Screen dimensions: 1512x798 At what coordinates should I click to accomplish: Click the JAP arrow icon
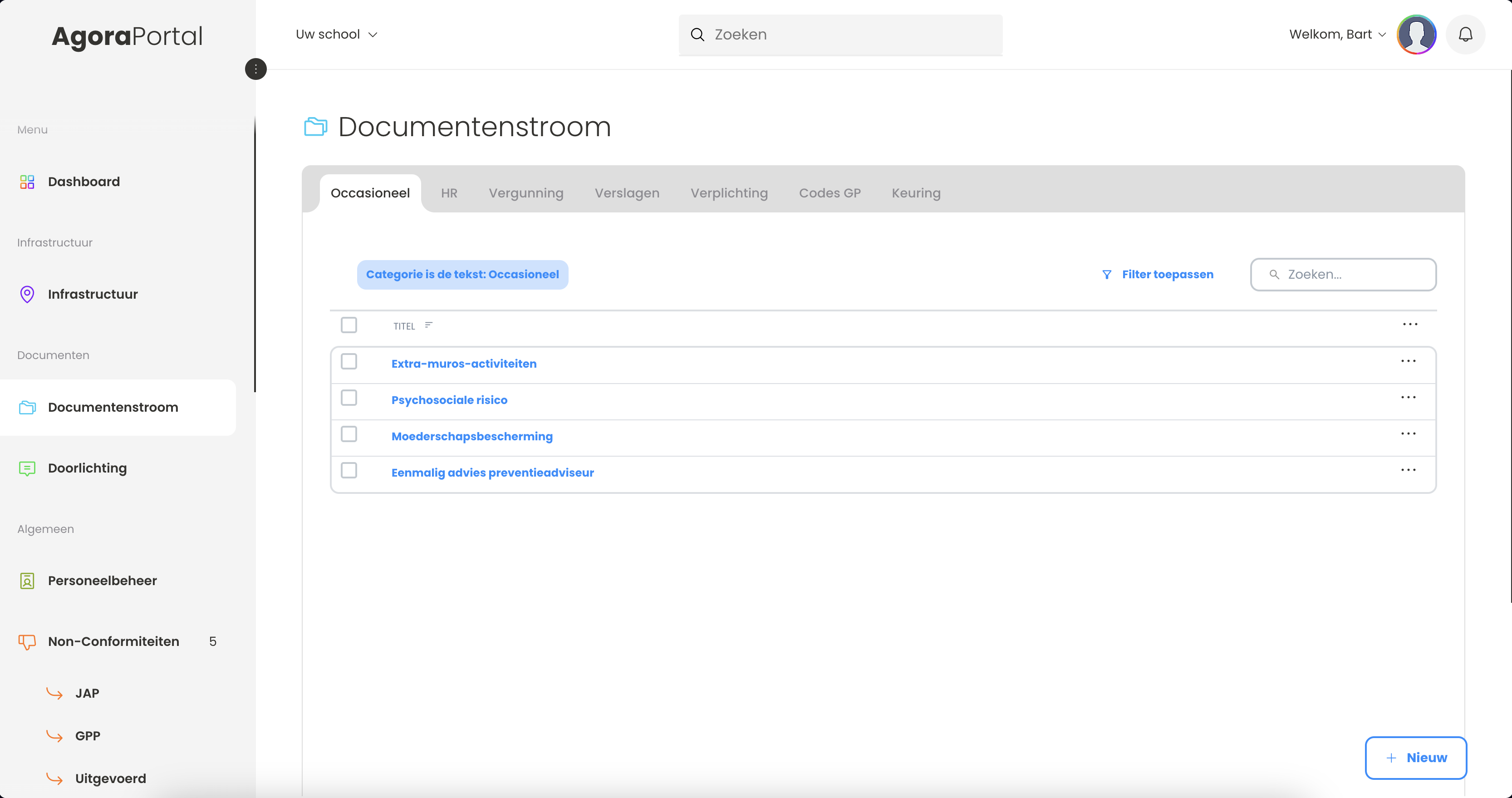[x=54, y=694]
